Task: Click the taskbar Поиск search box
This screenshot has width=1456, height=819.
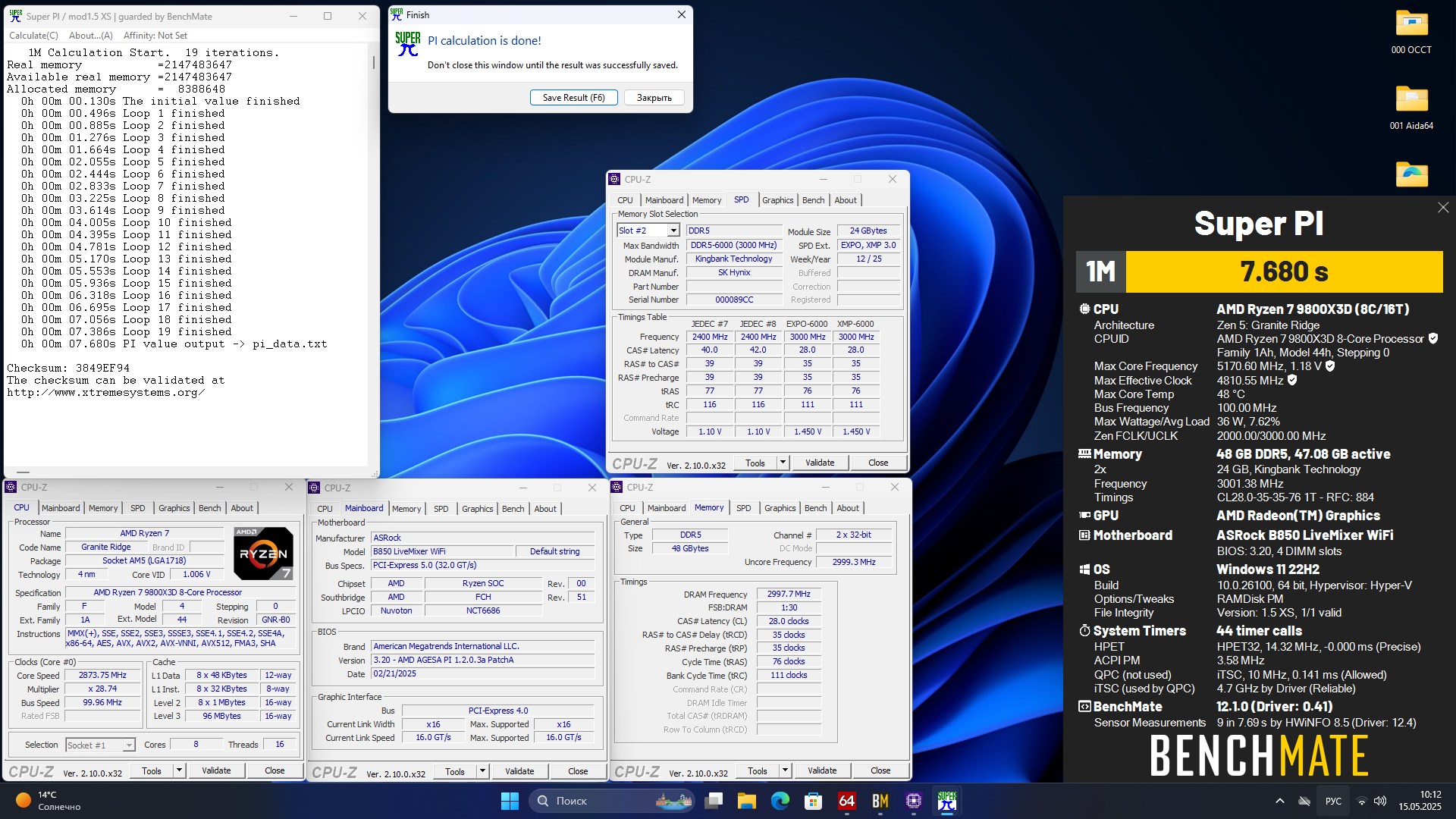Action: 613,801
